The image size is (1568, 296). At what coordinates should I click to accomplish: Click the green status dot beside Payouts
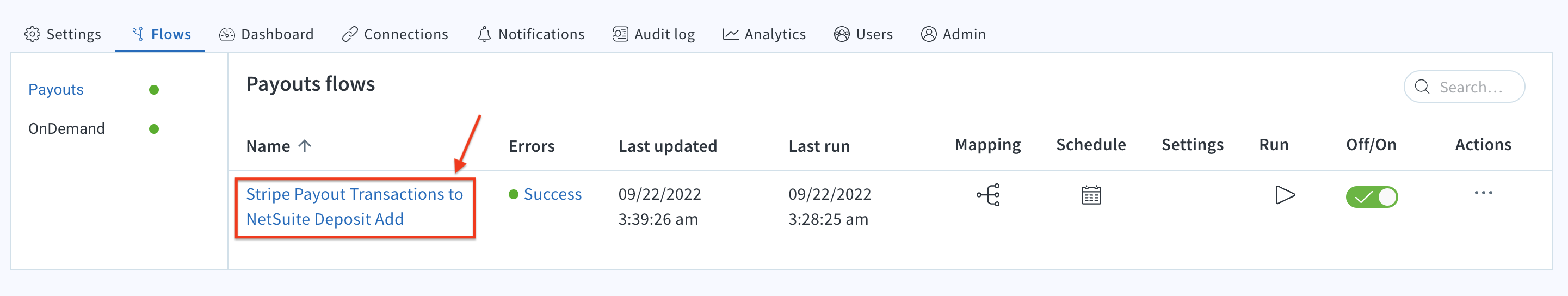point(154,90)
